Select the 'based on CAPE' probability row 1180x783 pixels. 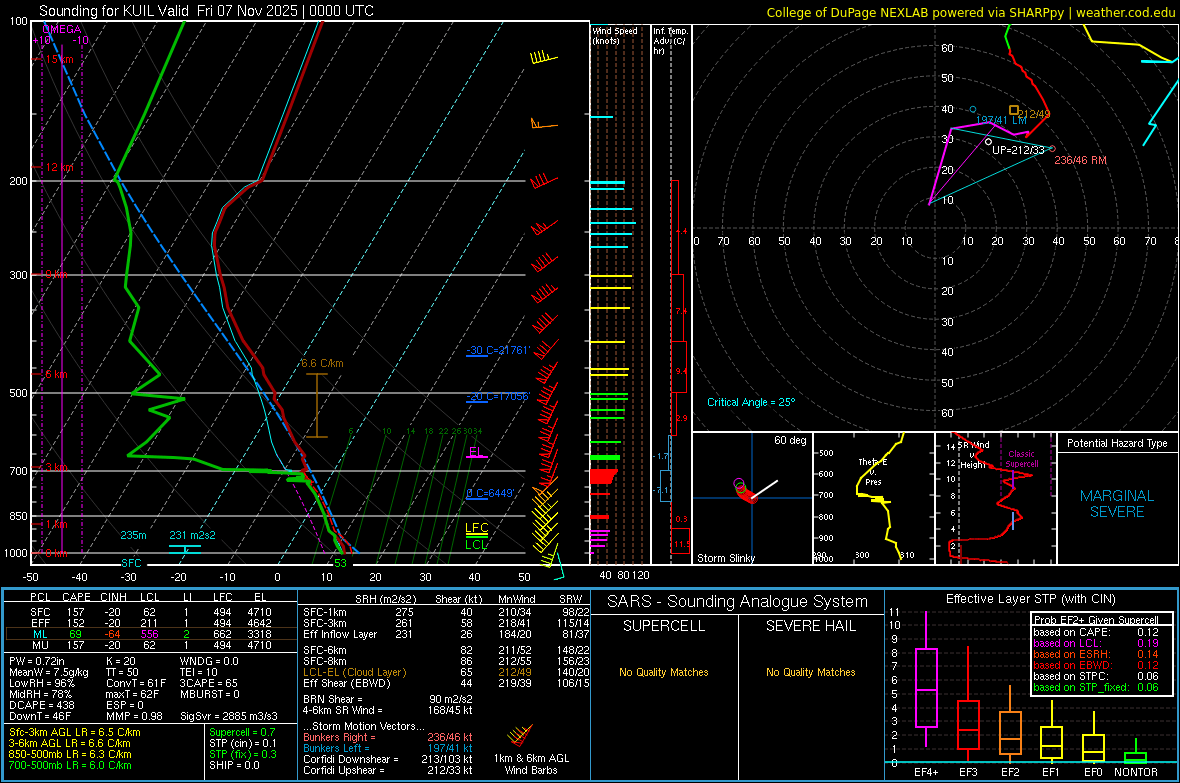coord(1096,632)
